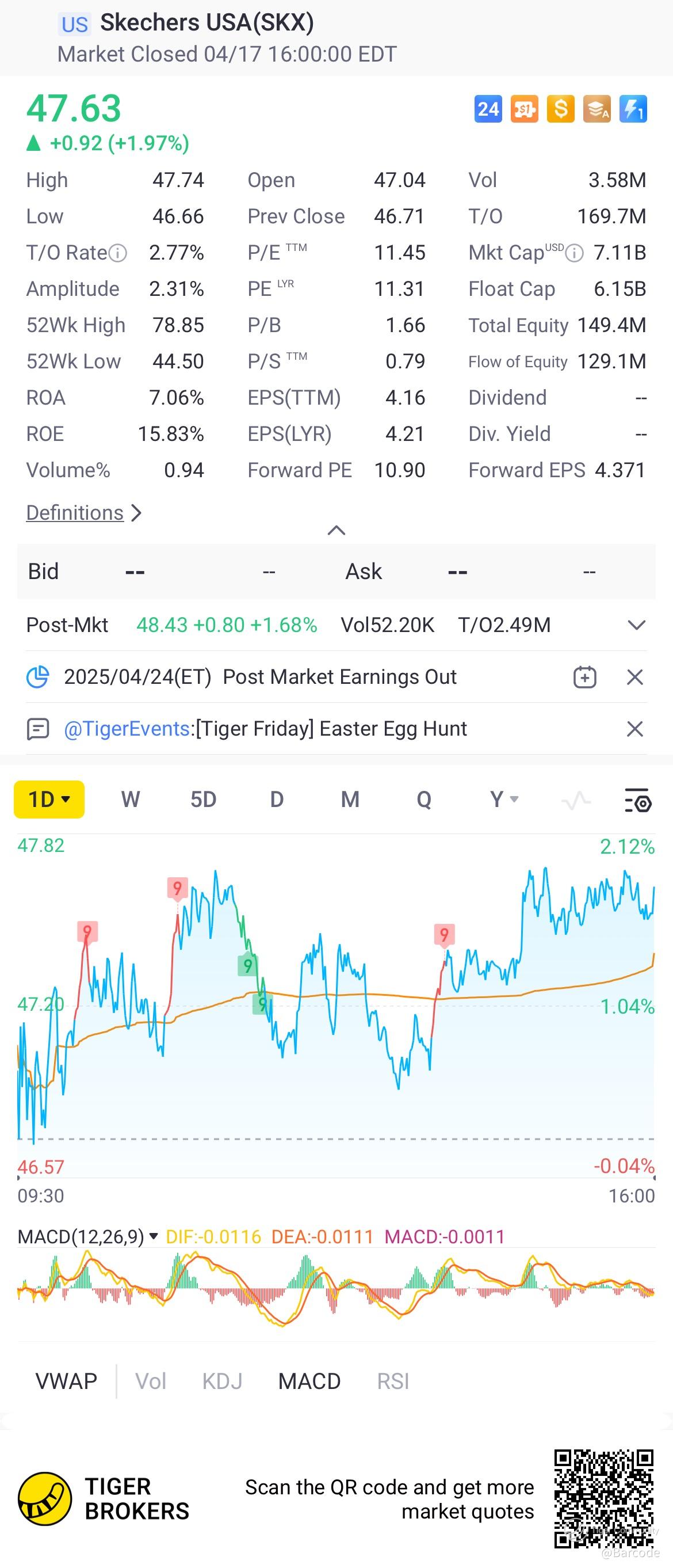The width and height of the screenshot is (673, 1568).
Task: Collapse the stock statistics panel
Action: 336,530
